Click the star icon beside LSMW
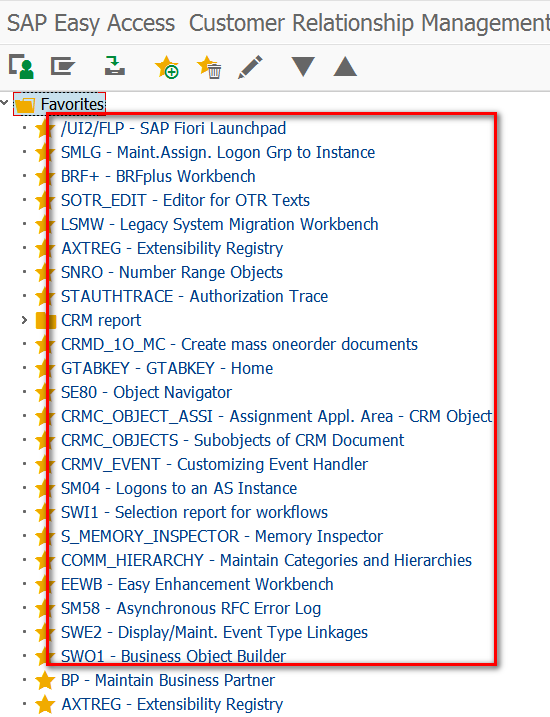Screen dimensions: 550x717 (45, 225)
